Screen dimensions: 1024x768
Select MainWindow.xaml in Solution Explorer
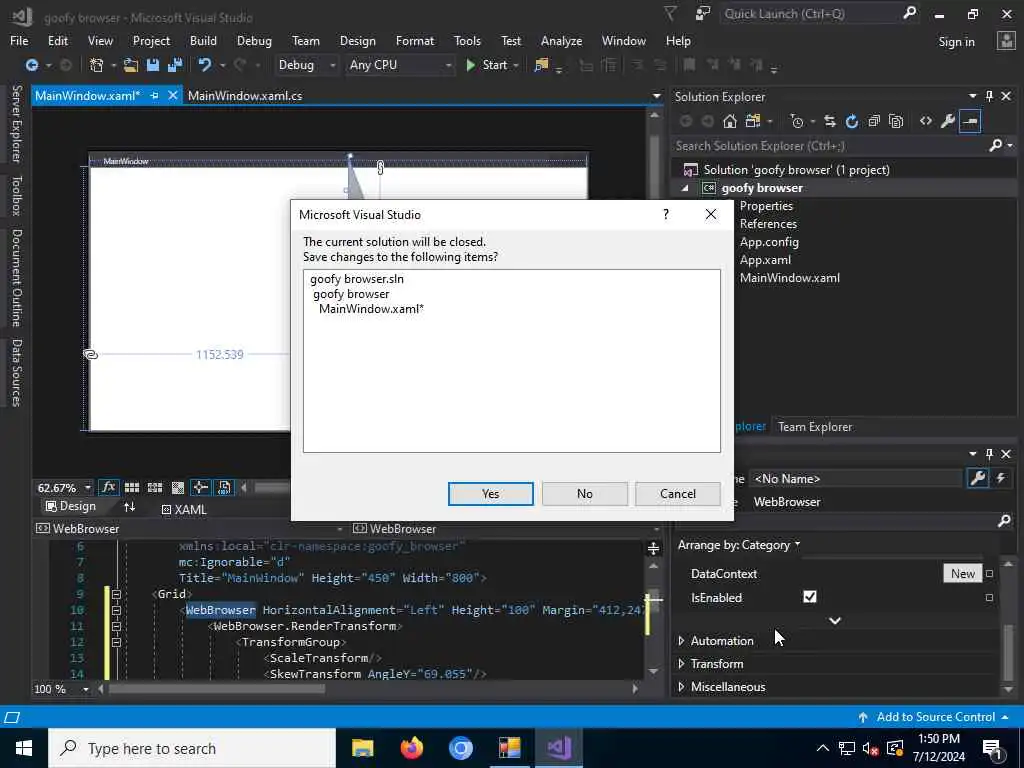click(790, 278)
